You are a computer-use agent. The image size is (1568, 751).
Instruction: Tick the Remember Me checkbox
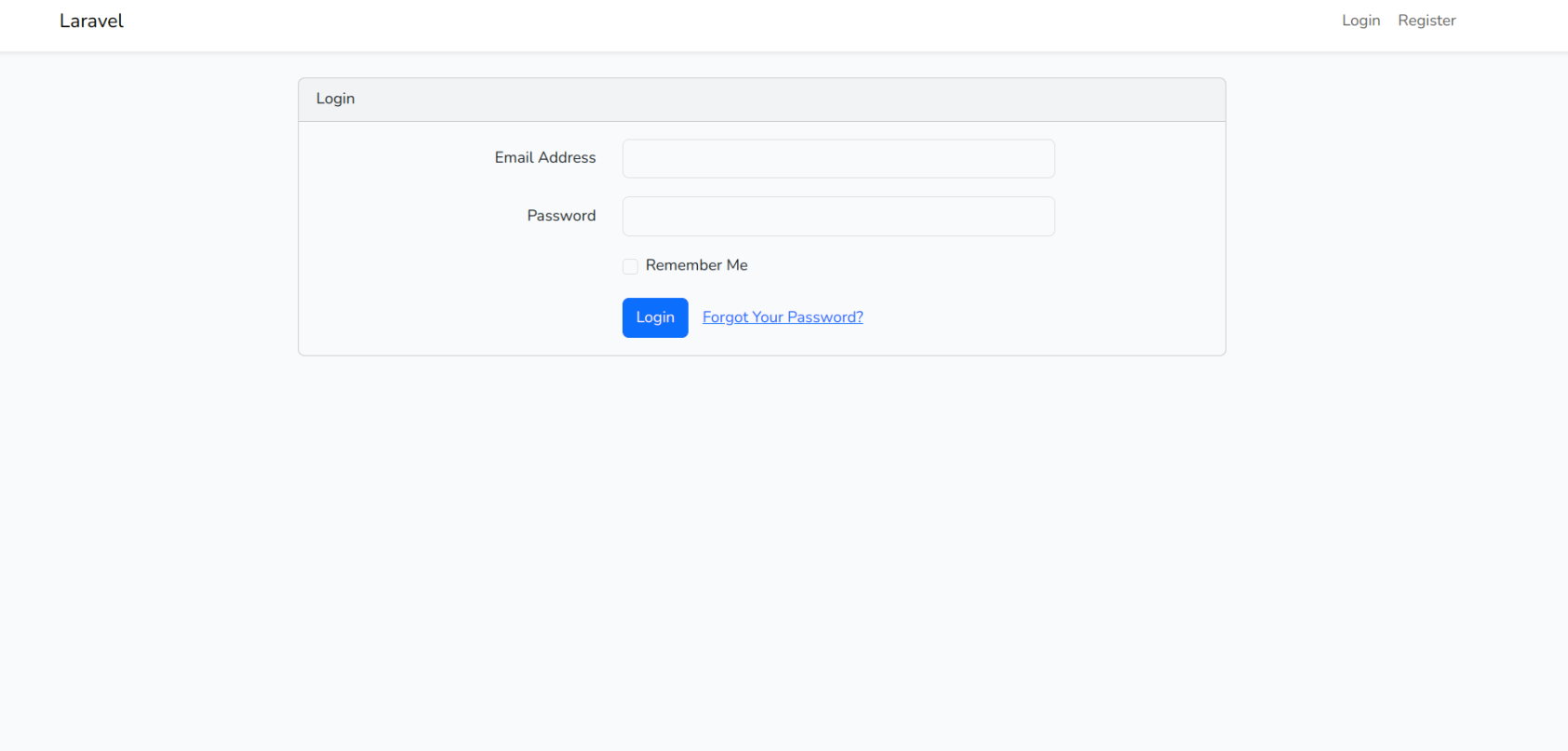coord(630,266)
